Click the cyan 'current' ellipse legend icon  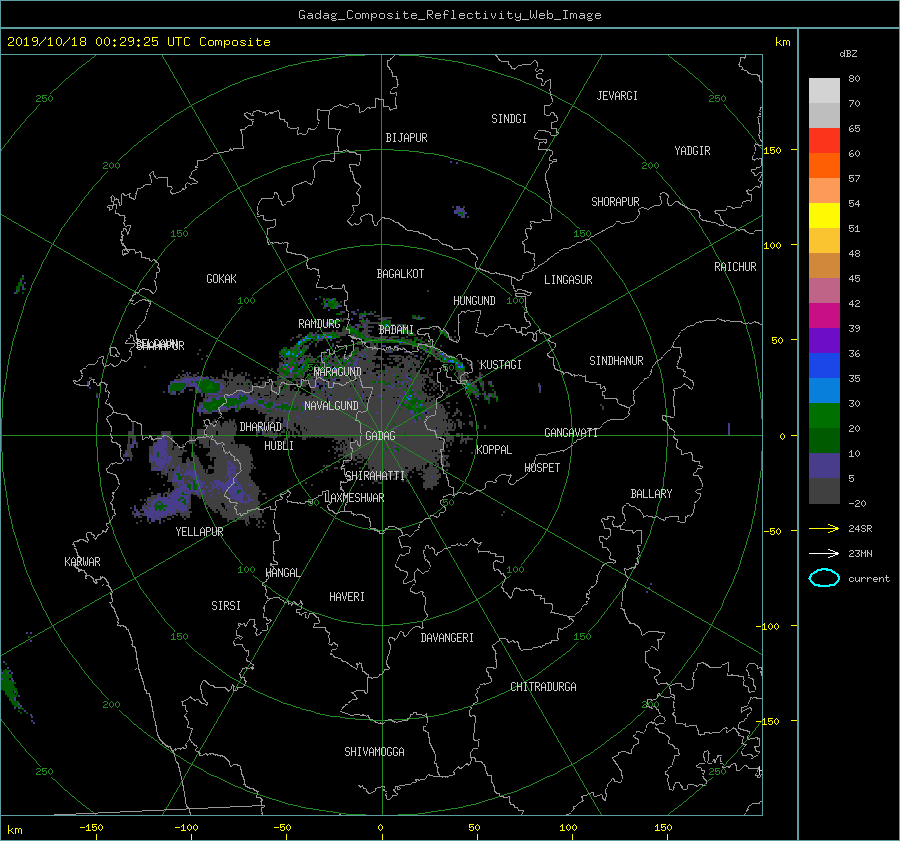pyautogui.click(x=824, y=578)
